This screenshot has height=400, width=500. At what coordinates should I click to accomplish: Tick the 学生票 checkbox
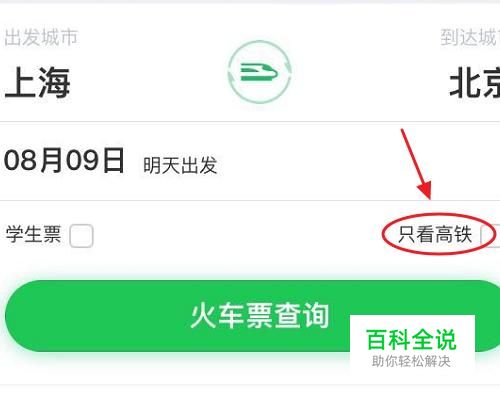point(82,236)
